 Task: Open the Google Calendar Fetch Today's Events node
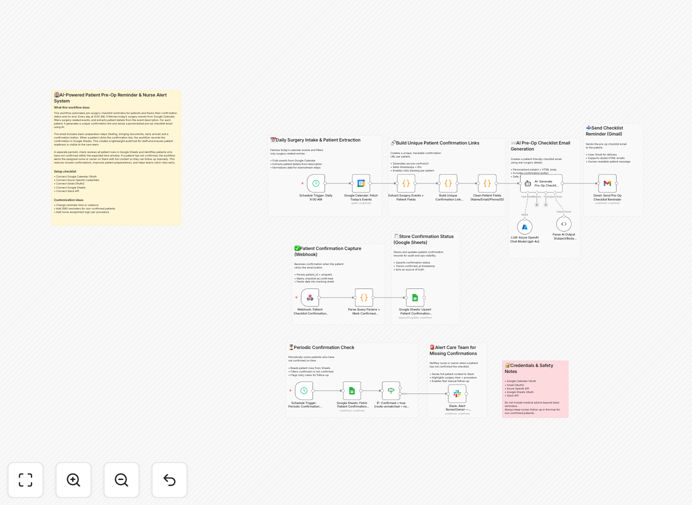click(x=361, y=183)
